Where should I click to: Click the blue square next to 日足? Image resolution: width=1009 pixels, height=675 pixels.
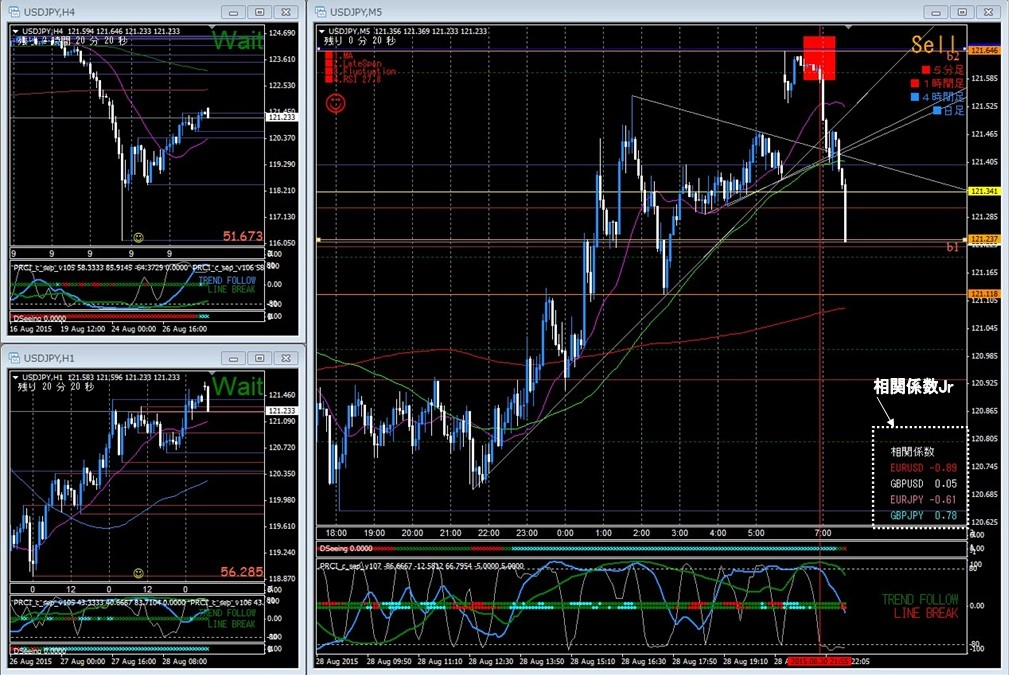938,110
